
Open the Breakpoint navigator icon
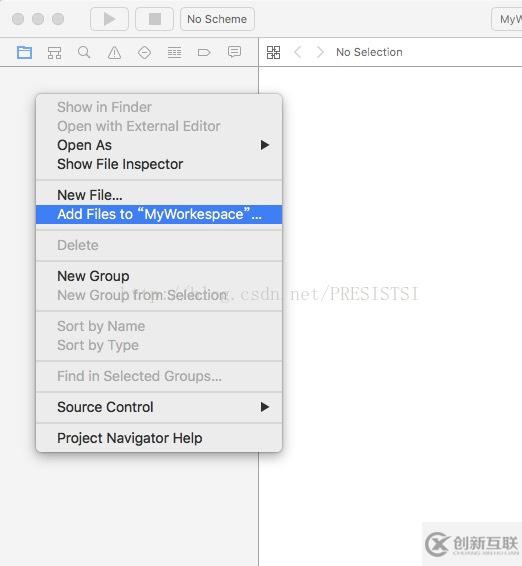point(204,53)
